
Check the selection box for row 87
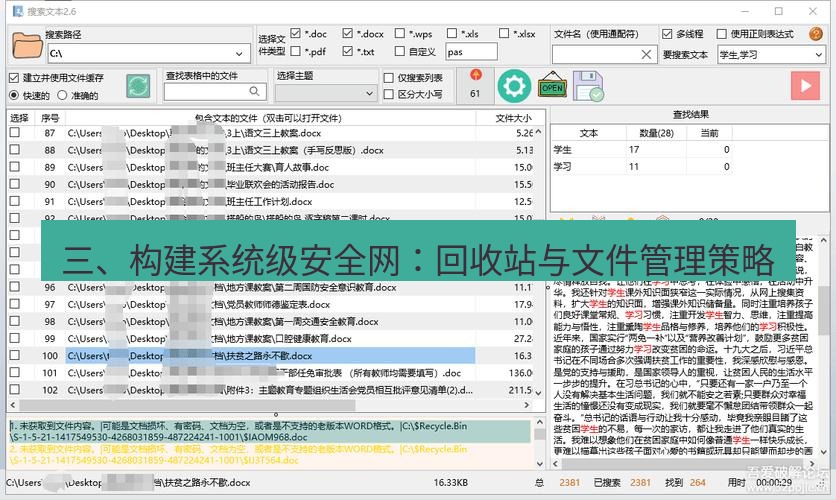pos(14,133)
